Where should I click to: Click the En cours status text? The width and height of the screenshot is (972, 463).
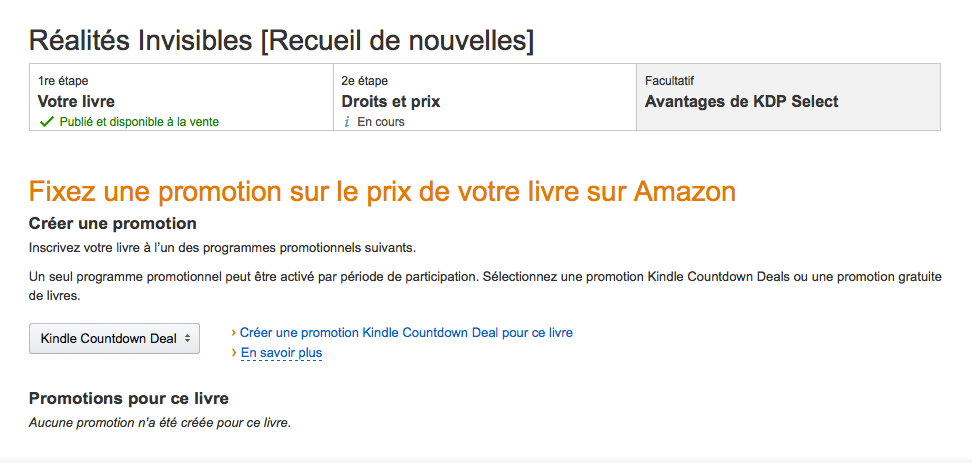(381, 122)
